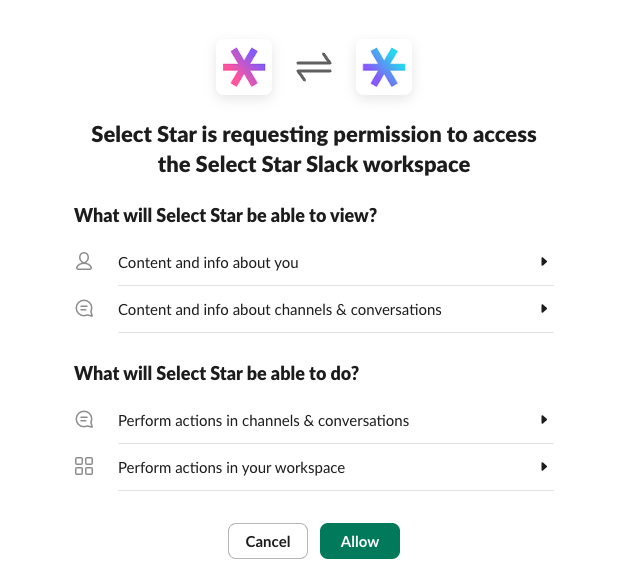
Task: Select 'Perform actions in channels & conversations' row
Action: [263, 421]
